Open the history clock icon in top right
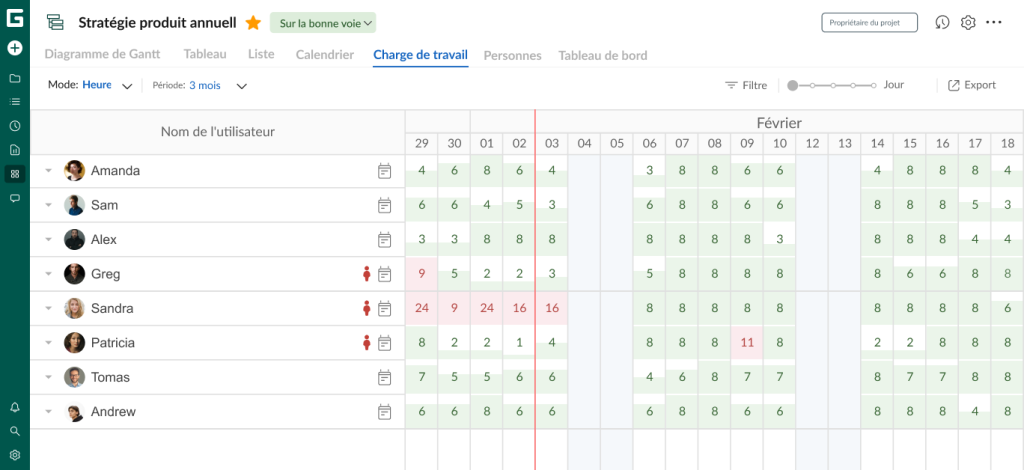The image size is (1024, 470). pos(942,22)
